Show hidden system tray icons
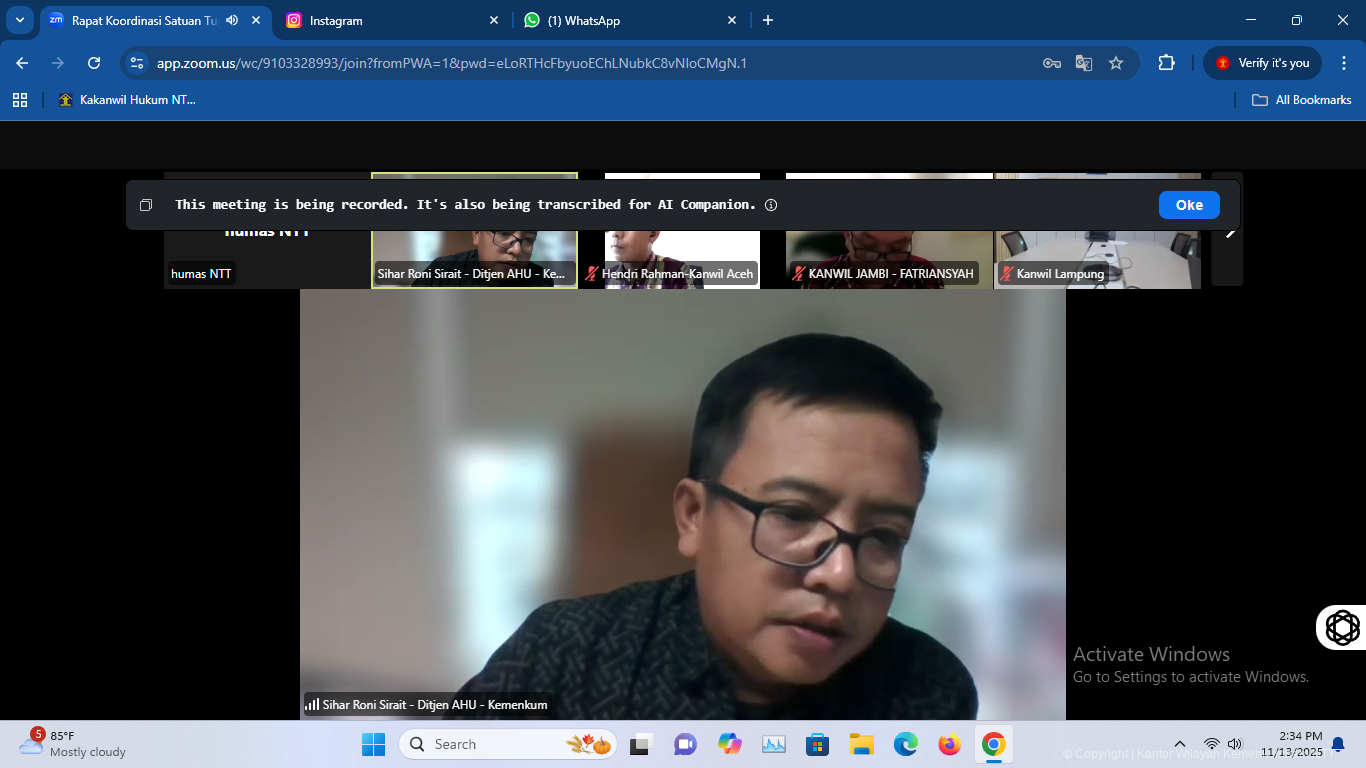Screen dimensions: 1366x768 1180,744
